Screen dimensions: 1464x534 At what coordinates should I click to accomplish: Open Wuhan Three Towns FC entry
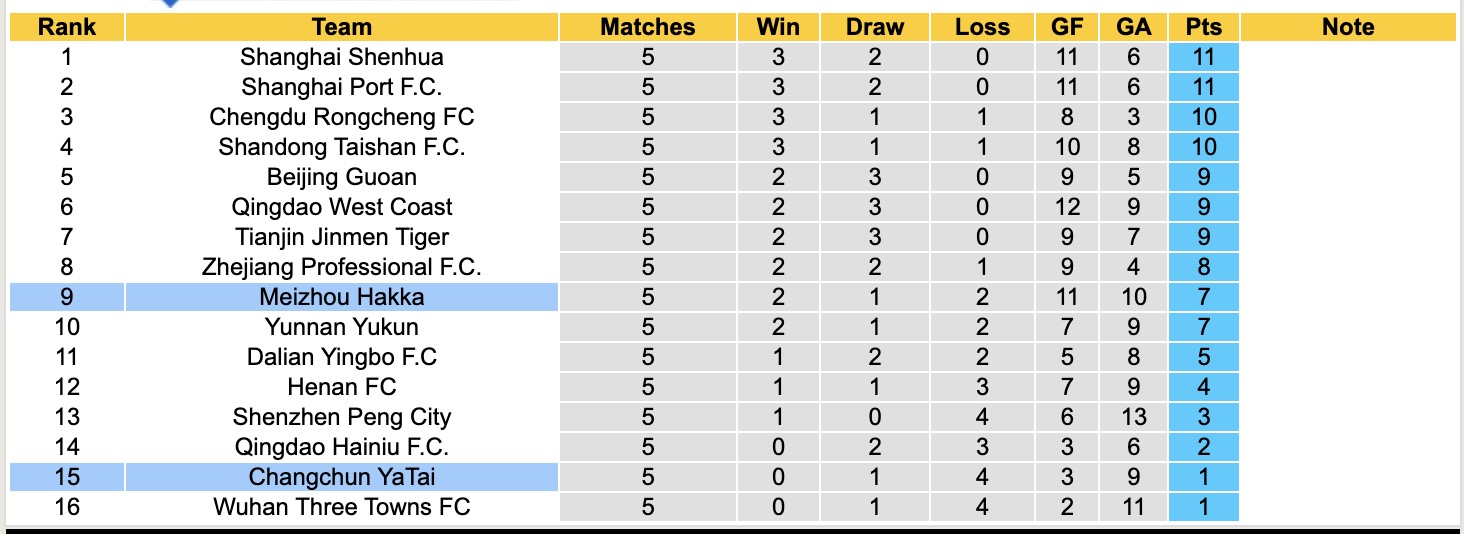[x=341, y=507]
